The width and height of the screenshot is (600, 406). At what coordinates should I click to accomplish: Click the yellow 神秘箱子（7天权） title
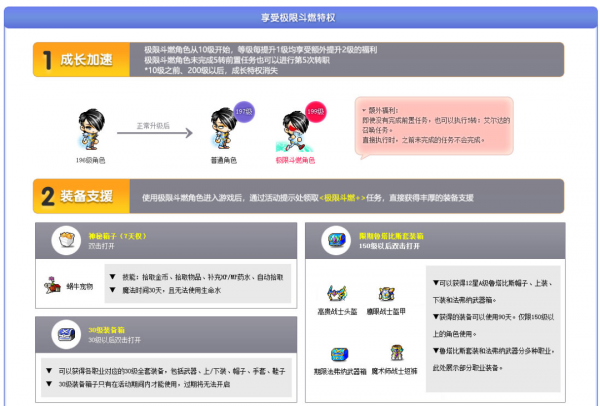click(x=117, y=236)
